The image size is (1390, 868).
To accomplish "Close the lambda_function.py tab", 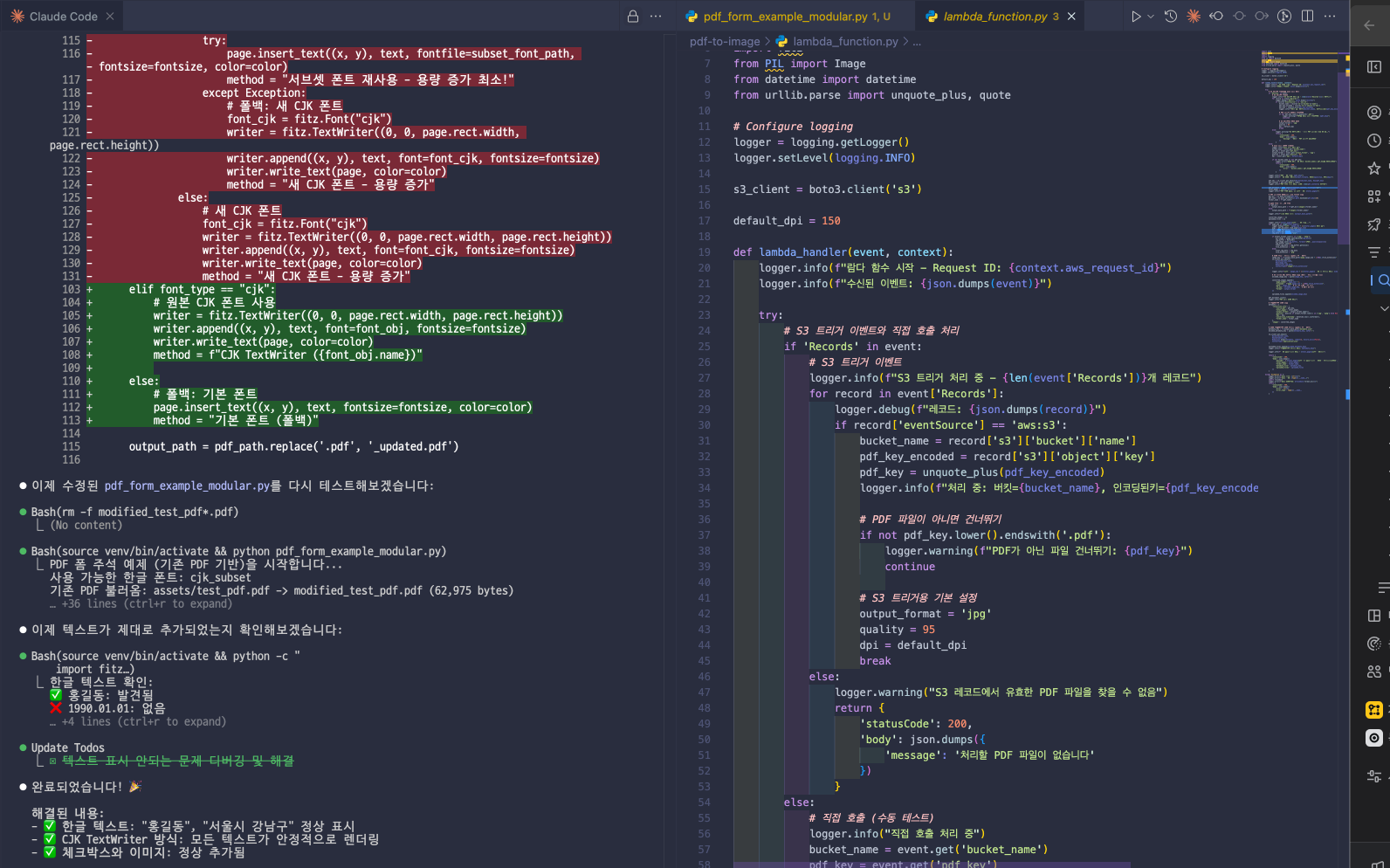I will click(1071, 17).
